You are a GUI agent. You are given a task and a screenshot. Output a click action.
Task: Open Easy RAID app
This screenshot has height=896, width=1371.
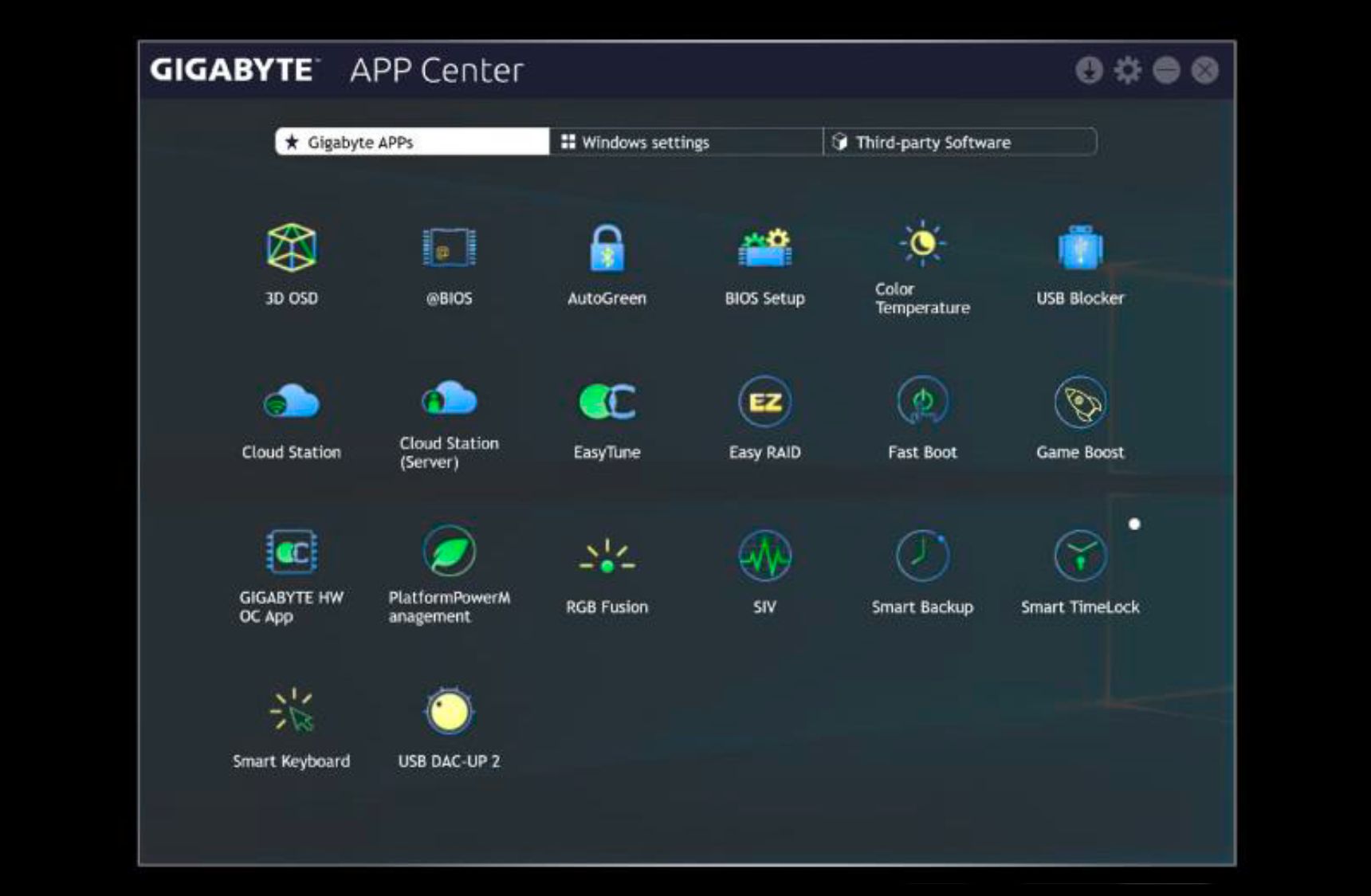point(764,402)
